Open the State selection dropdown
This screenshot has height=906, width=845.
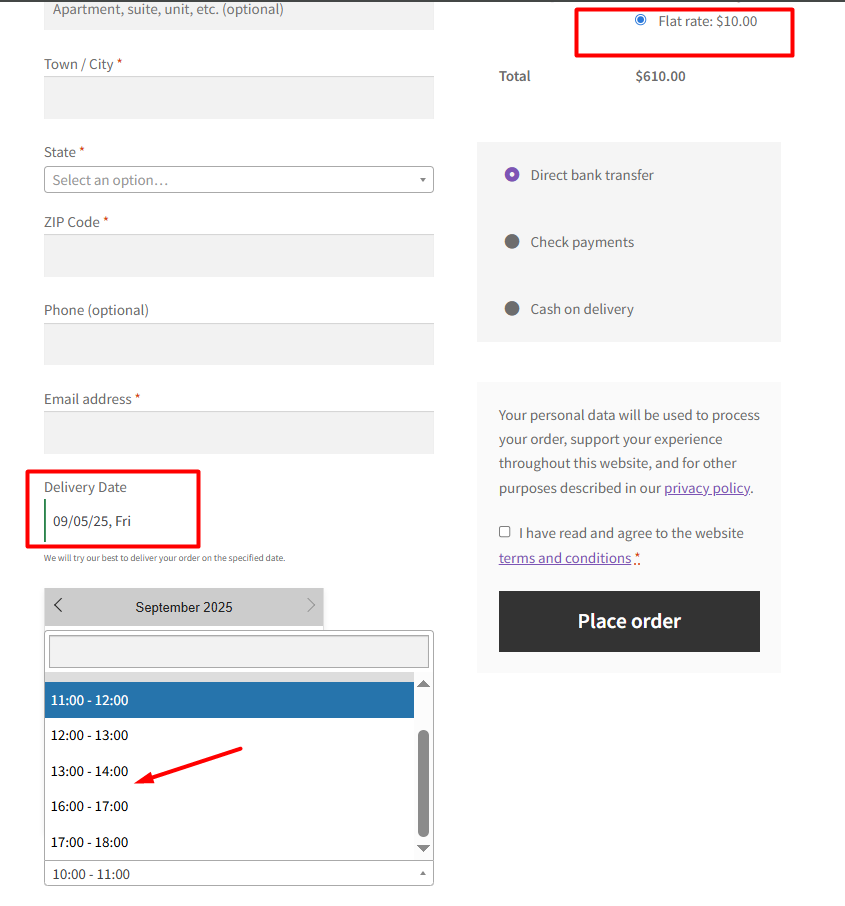(x=238, y=179)
